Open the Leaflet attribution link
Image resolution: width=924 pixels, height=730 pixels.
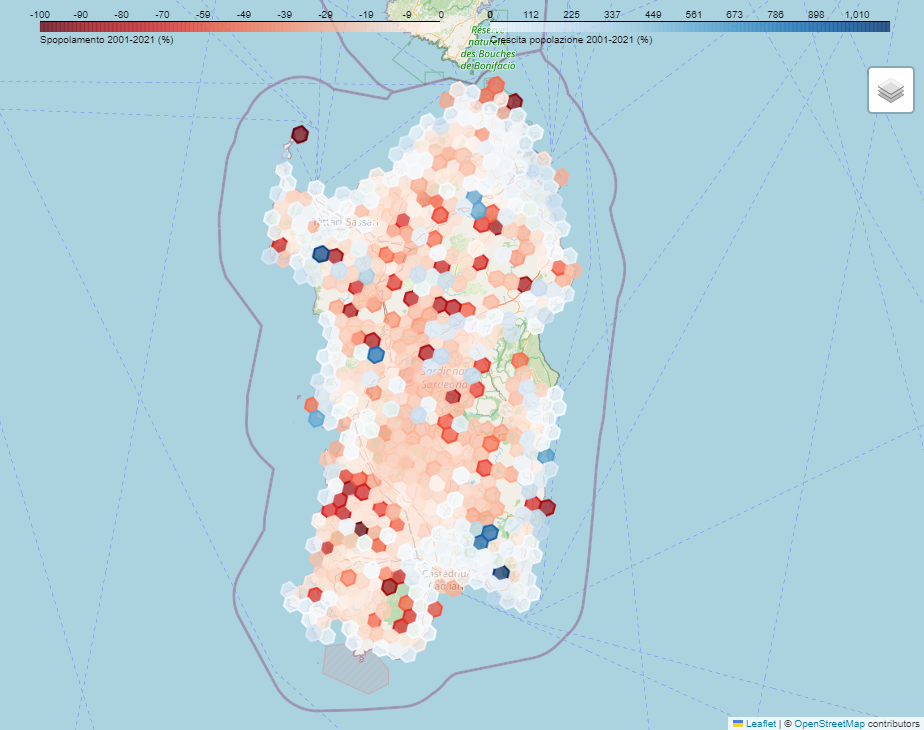tap(761, 722)
